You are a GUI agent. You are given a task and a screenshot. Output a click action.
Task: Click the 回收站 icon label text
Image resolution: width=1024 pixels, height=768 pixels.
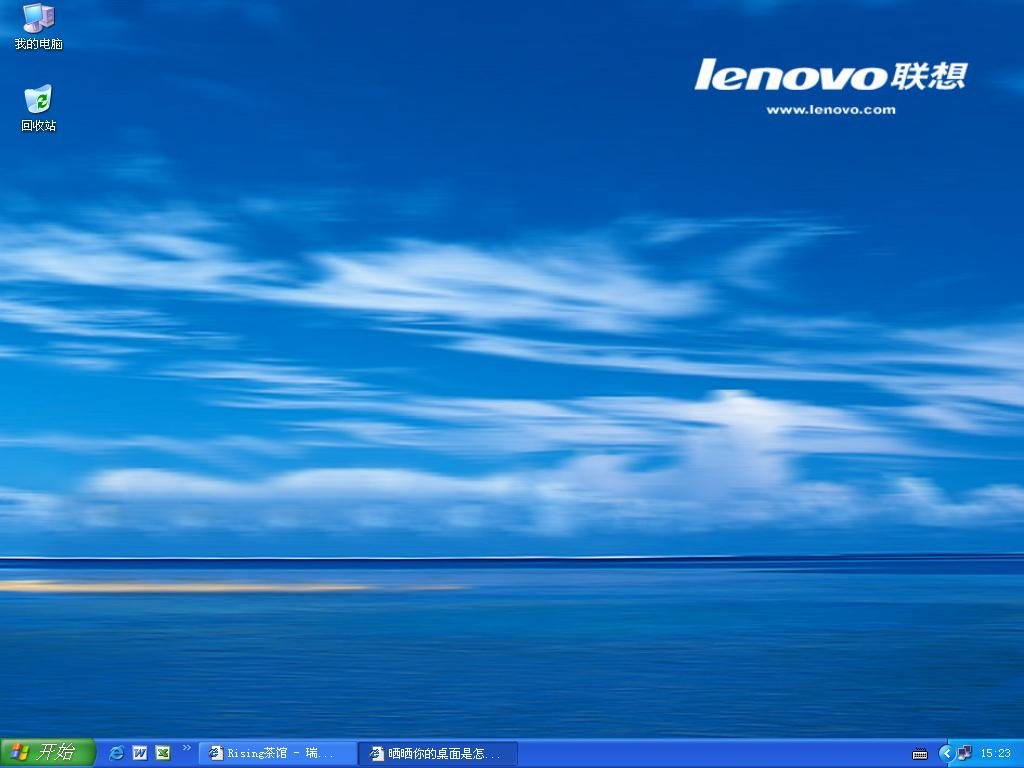(x=38, y=126)
